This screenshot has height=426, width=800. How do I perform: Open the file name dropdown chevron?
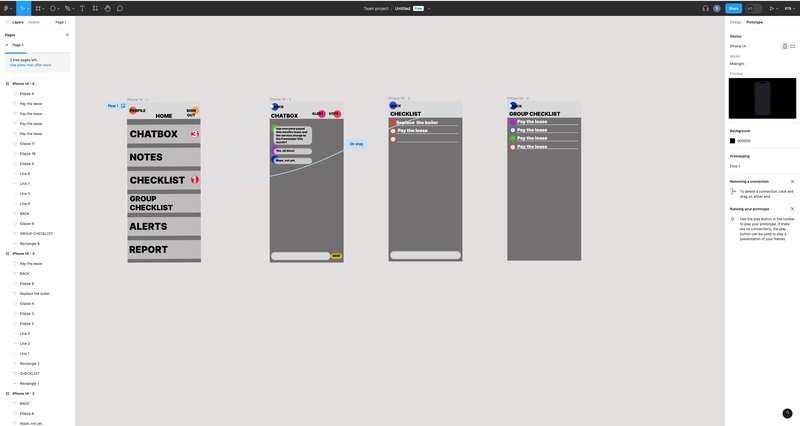click(x=429, y=9)
